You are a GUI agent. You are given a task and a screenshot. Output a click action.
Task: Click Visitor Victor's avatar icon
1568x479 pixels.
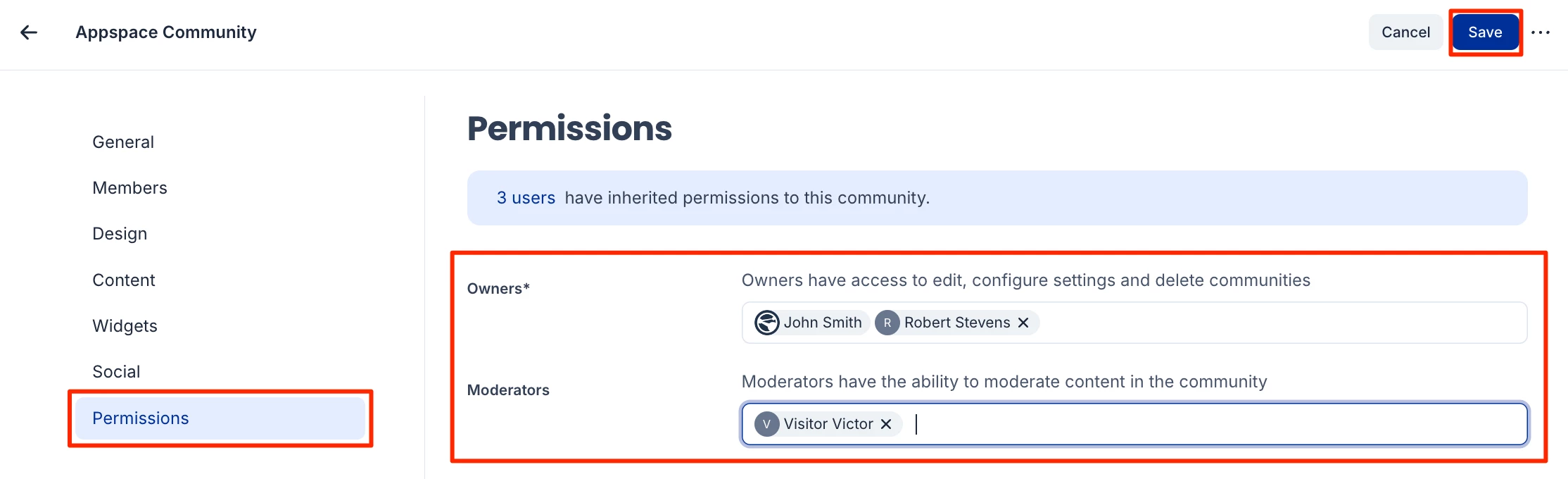pos(766,424)
